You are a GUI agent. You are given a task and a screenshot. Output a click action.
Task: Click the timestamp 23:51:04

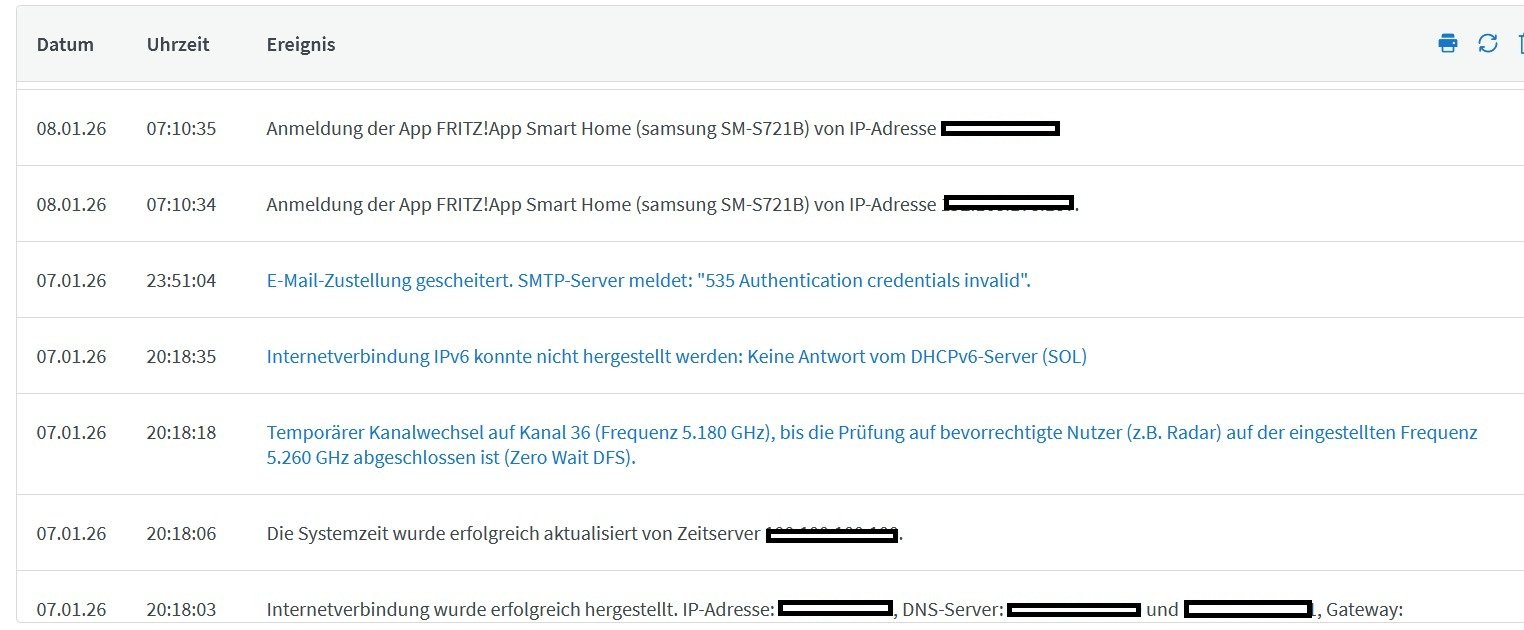(181, 281)
